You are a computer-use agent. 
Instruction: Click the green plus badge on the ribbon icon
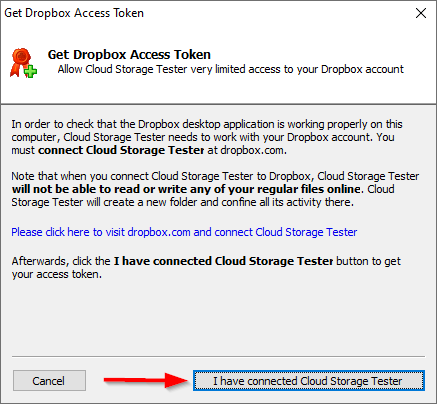31,71
